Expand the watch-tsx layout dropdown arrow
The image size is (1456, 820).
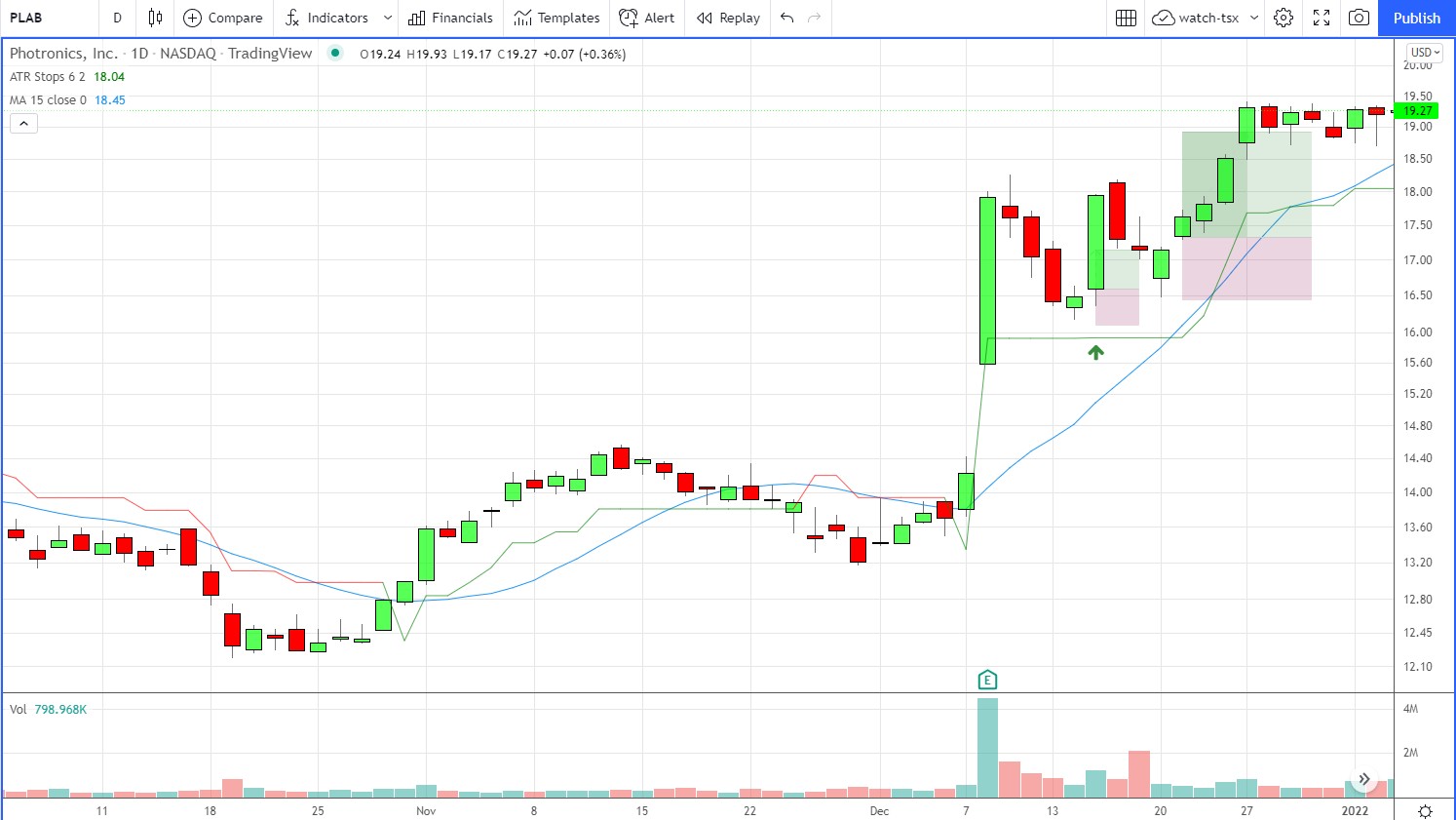pos(1254,18)
